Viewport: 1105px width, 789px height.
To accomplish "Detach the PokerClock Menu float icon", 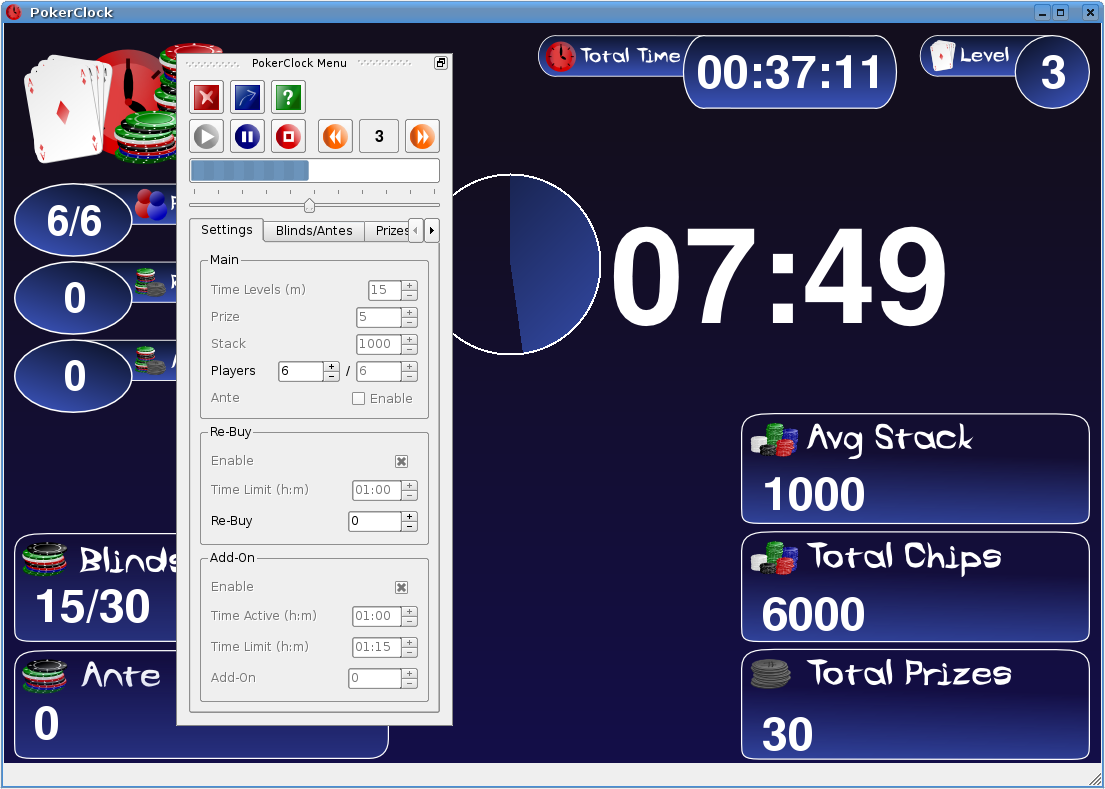I will 440,63.
